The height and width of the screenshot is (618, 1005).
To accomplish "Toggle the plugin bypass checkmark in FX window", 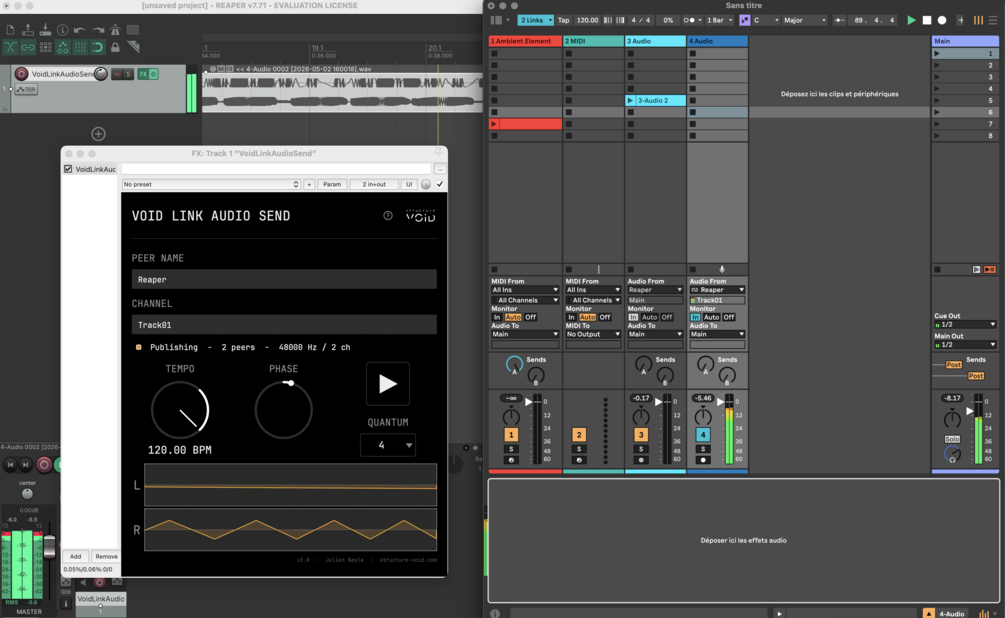I will pos(440,185).
